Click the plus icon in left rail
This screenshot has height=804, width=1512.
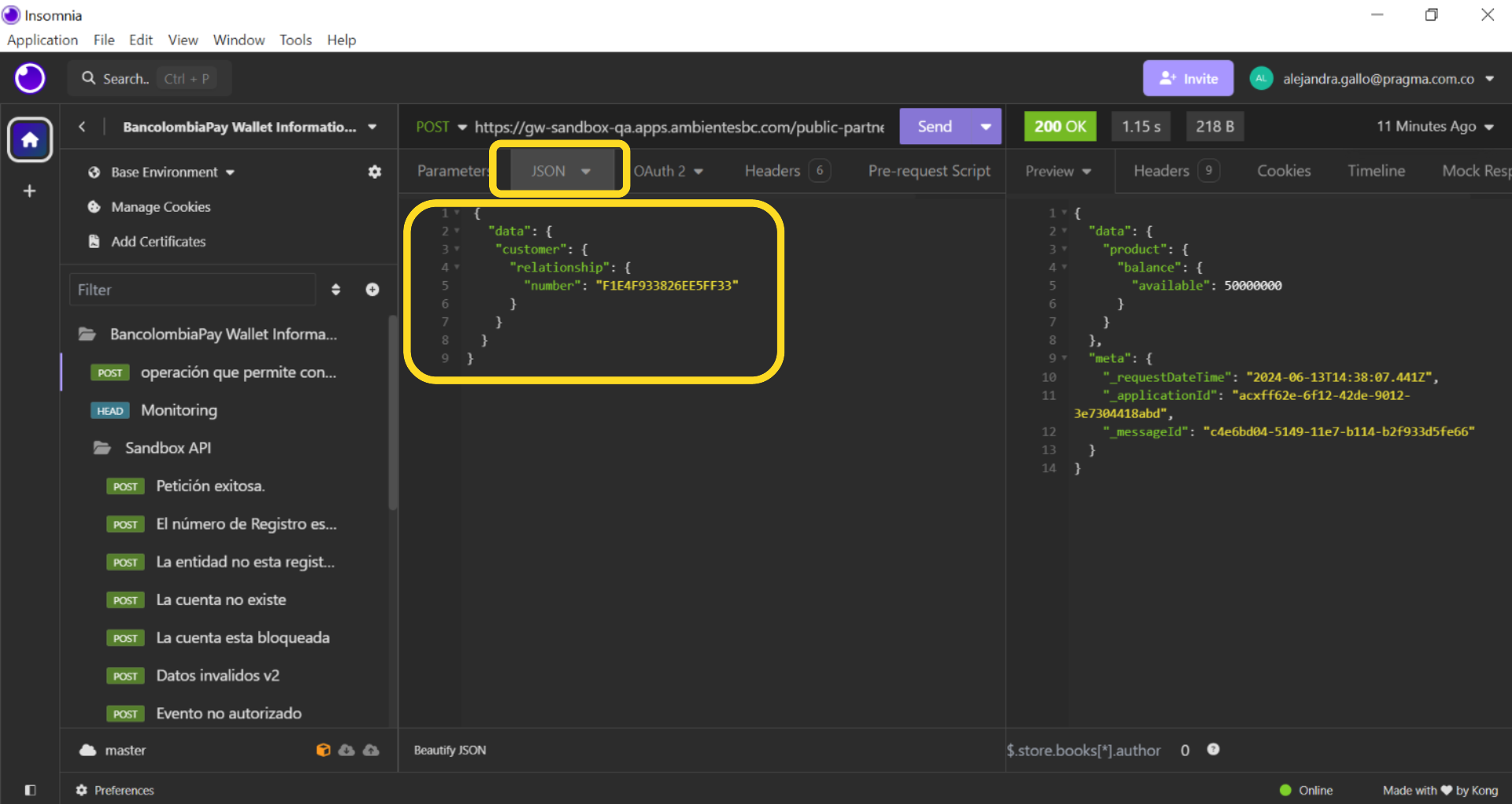click(30, 191)
